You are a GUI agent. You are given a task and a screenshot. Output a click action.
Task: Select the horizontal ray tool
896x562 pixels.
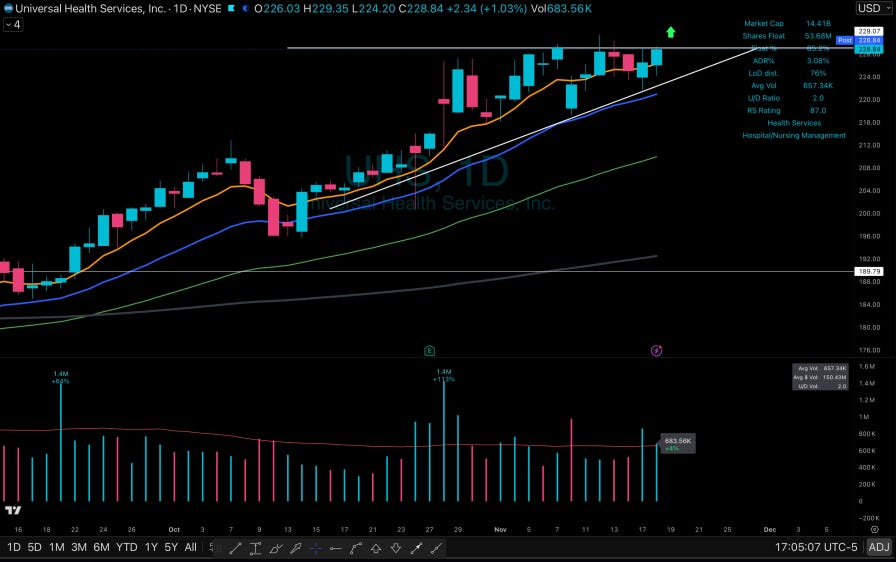[x=335, y=549]
